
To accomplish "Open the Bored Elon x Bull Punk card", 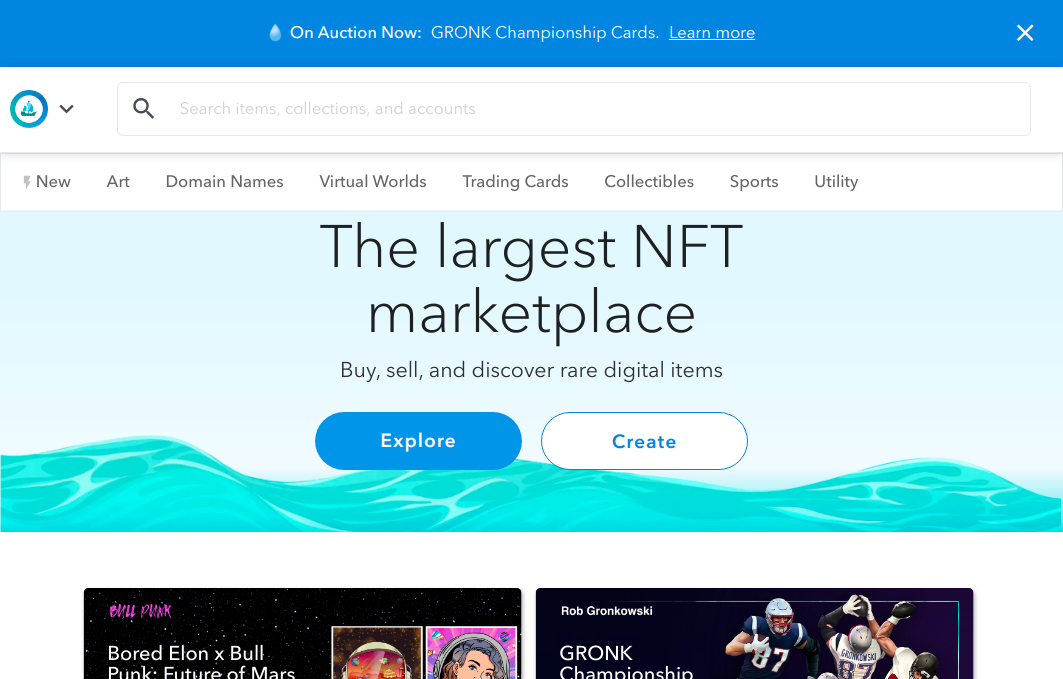I will coord(302,634).
